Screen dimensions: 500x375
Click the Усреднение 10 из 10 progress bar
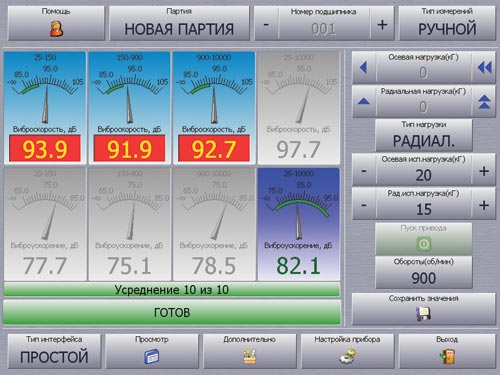pos(172,289)
